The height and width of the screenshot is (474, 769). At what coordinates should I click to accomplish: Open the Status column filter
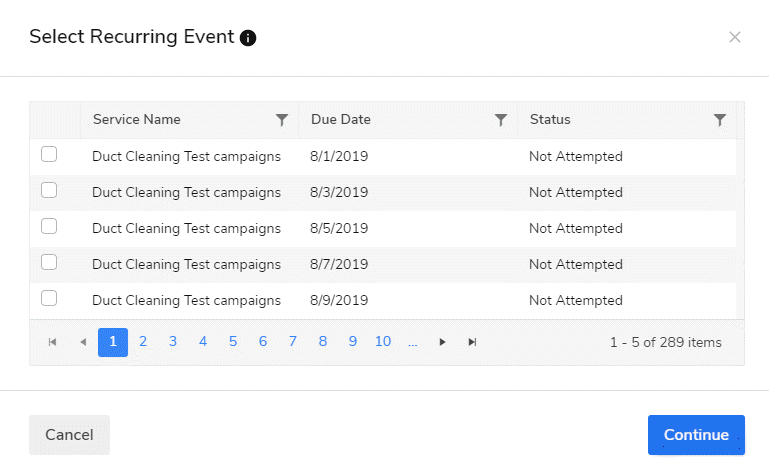click(720, 120)
